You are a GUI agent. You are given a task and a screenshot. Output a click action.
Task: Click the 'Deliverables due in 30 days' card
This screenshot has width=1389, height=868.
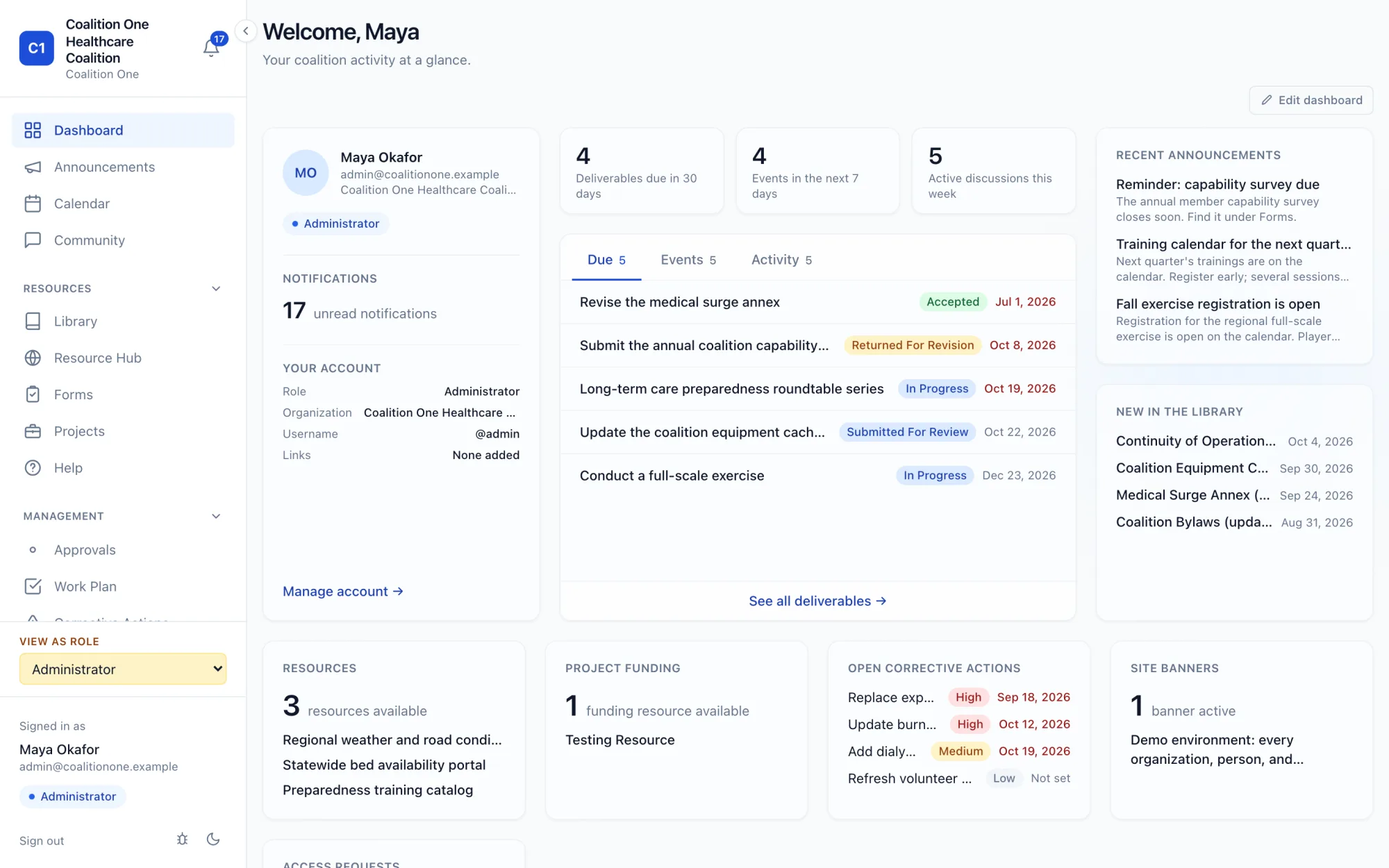pos(642,171)
